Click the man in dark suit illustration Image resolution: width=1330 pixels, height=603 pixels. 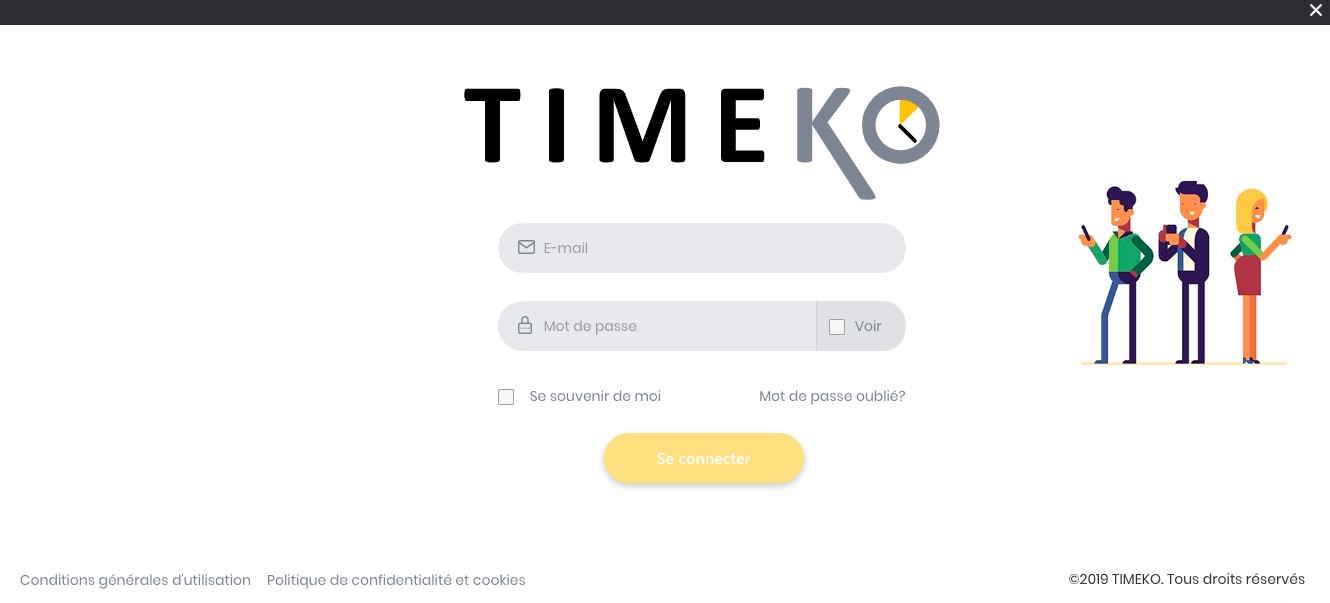pos(1187,272)
